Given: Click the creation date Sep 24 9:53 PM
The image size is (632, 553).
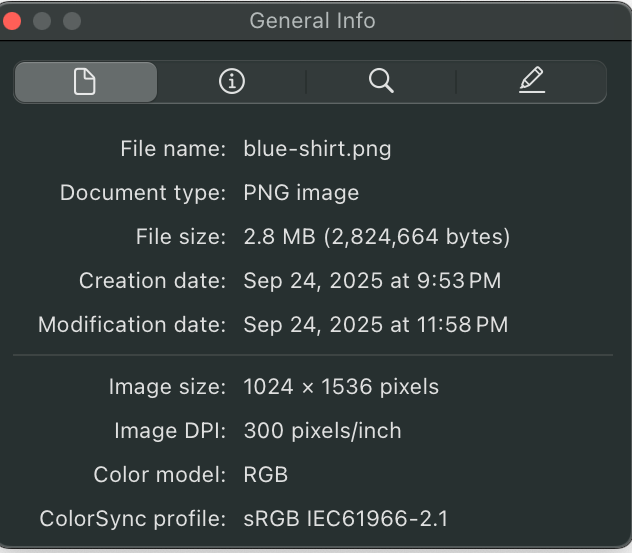Looking at the screenshot, I should (x=372, y=281).
